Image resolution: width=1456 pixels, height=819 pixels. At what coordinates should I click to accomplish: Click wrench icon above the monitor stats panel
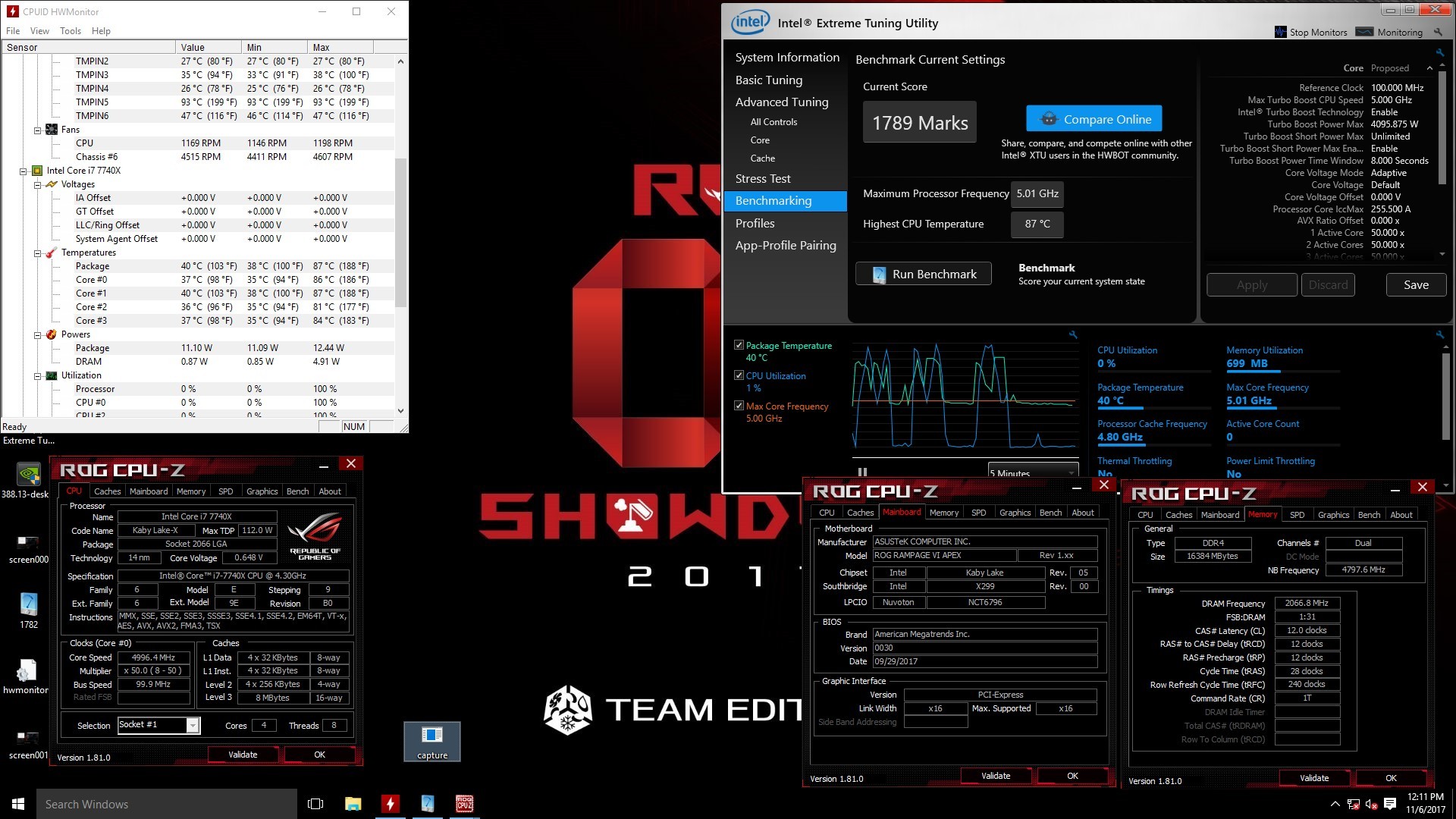coord(1439,334)
